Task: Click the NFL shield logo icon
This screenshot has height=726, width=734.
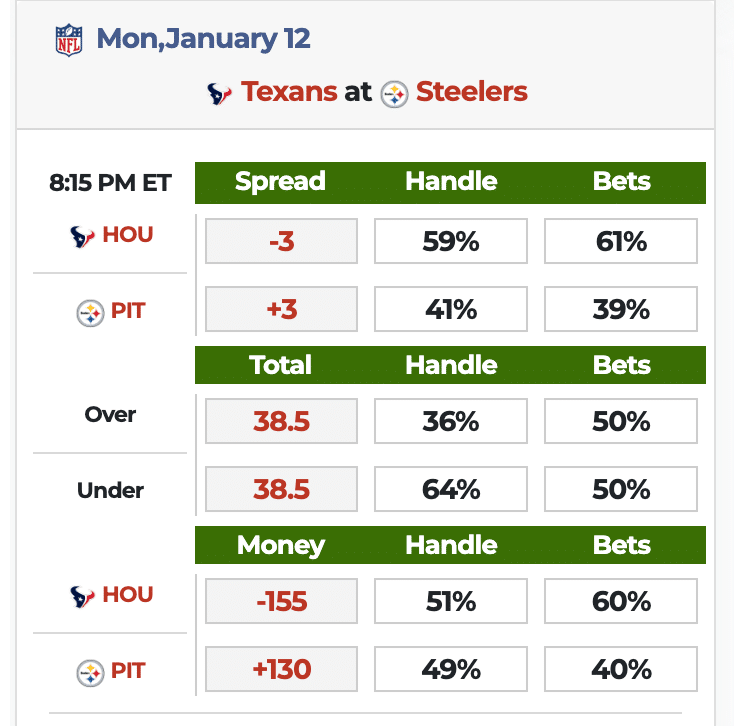Action: pos(69,40)
